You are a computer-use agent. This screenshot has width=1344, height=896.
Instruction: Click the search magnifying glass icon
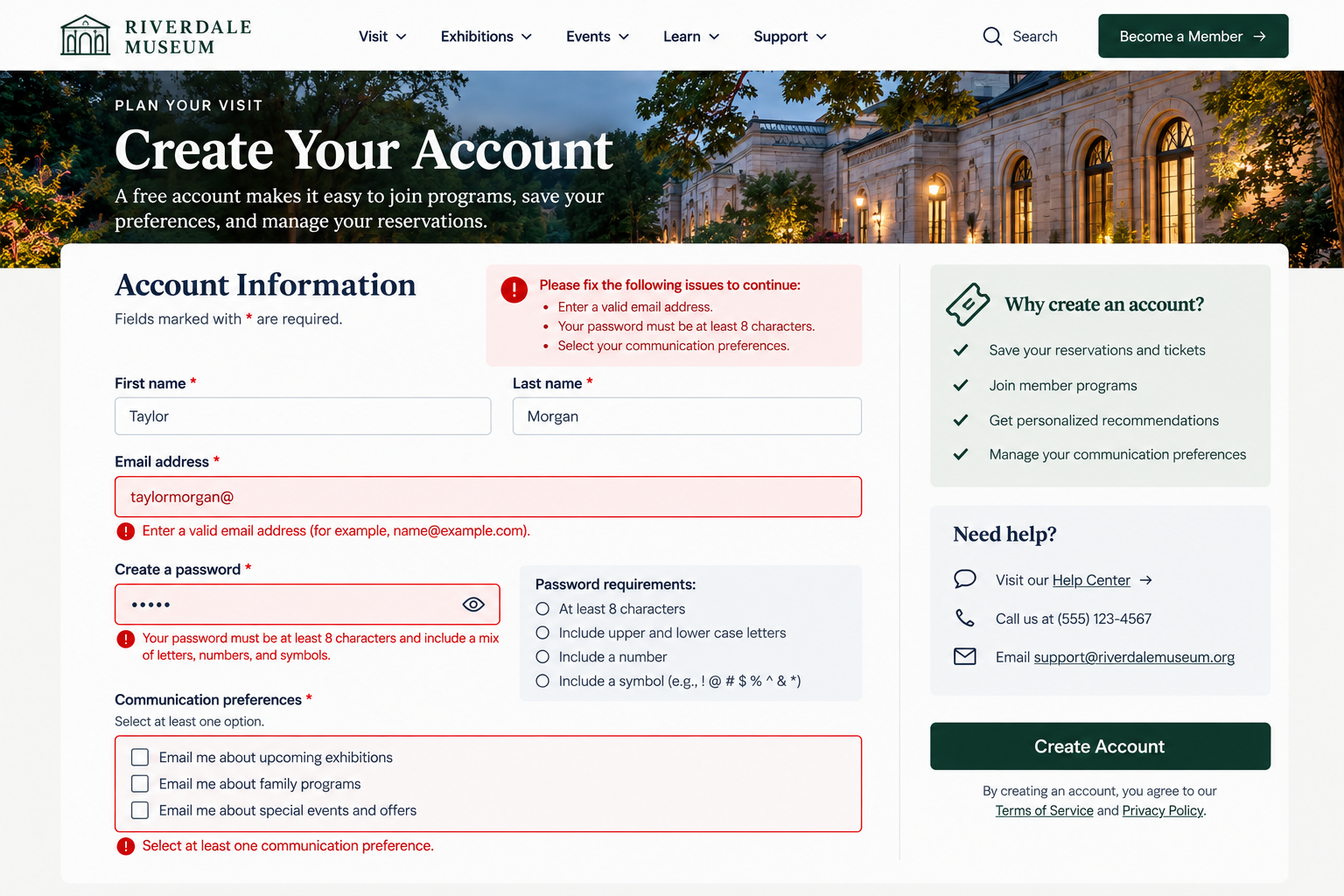point(992,36)
